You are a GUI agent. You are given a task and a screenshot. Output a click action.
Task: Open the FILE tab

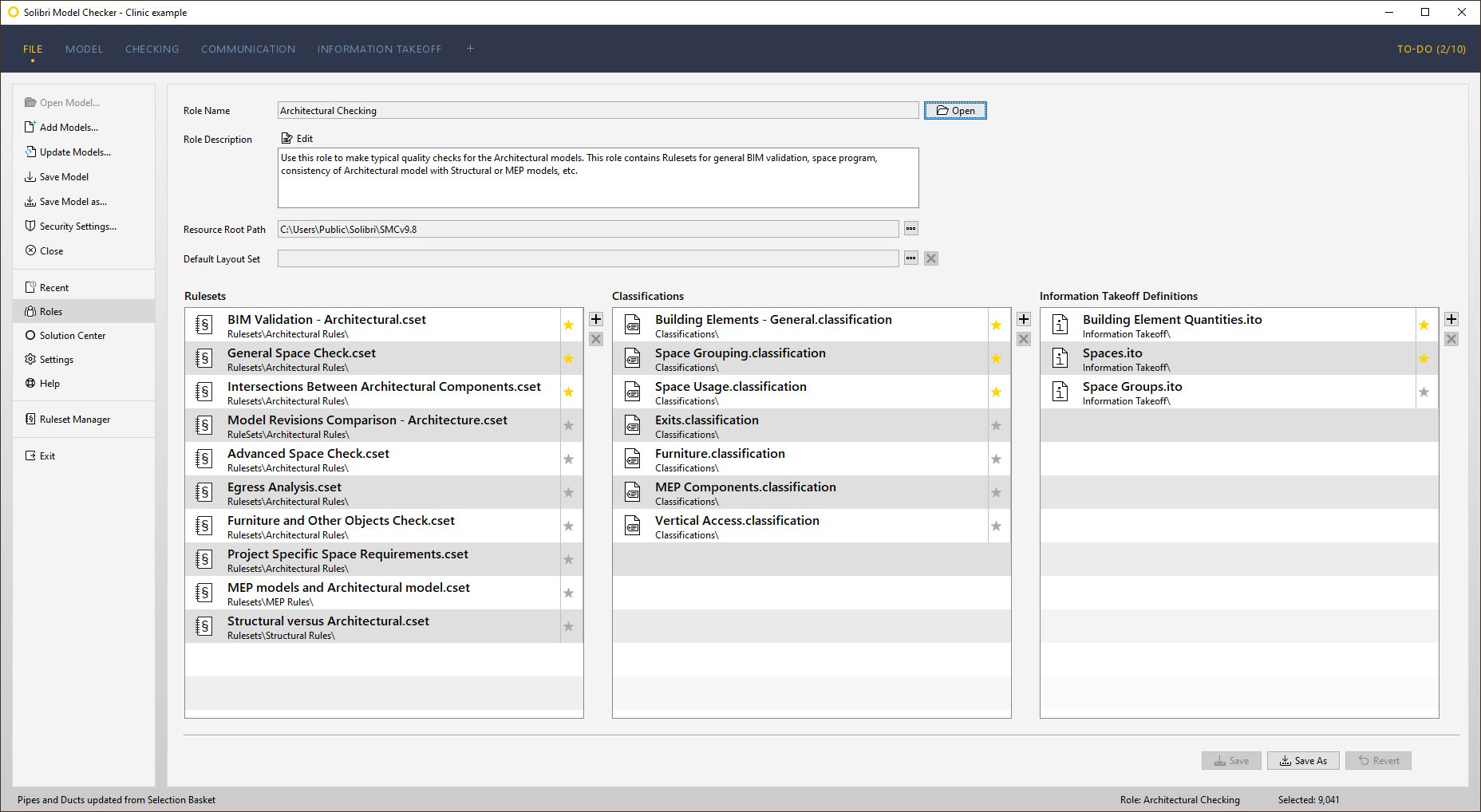click(x=33, y=49)
